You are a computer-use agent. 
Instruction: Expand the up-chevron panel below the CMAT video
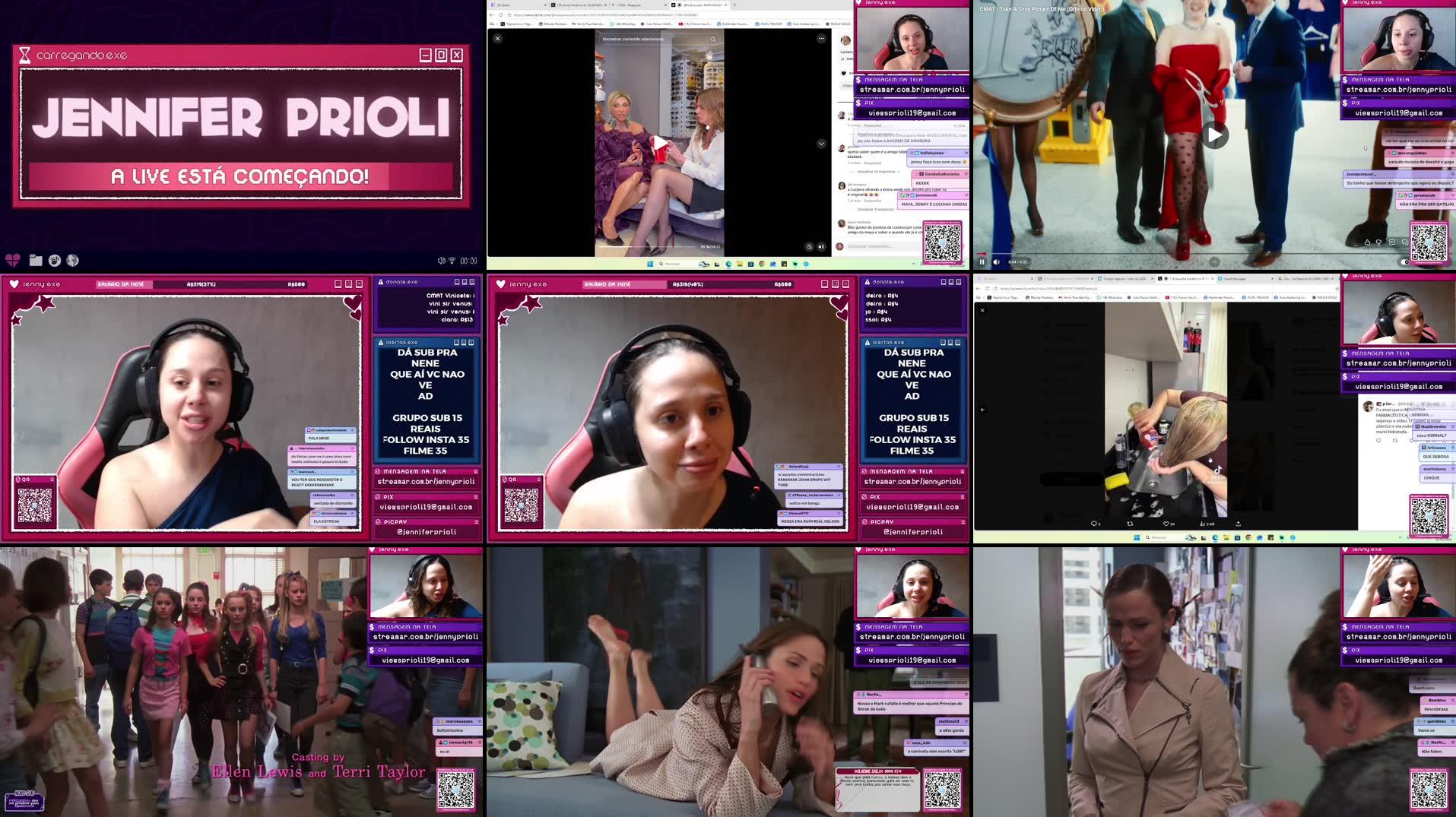(1214, 262)
